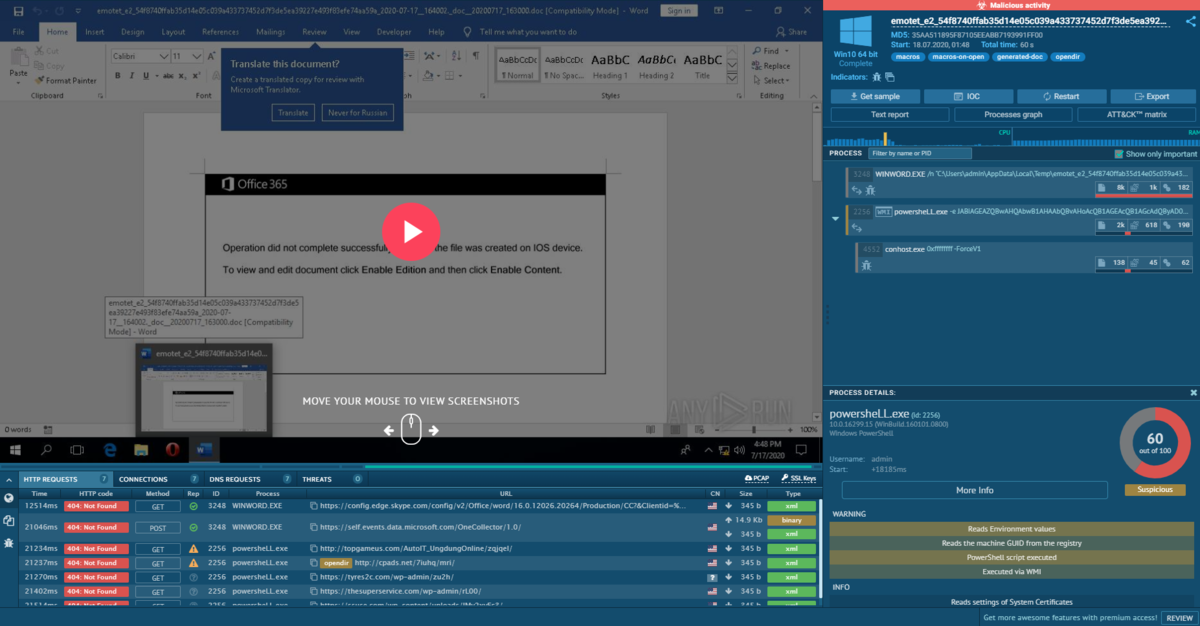Click the WINWORD.EXE bug indicator icon

pyautogui.click(x=871, y=189)
